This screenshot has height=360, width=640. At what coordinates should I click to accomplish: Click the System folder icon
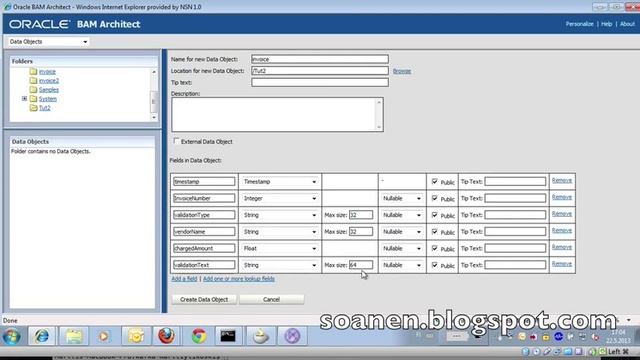33,99
